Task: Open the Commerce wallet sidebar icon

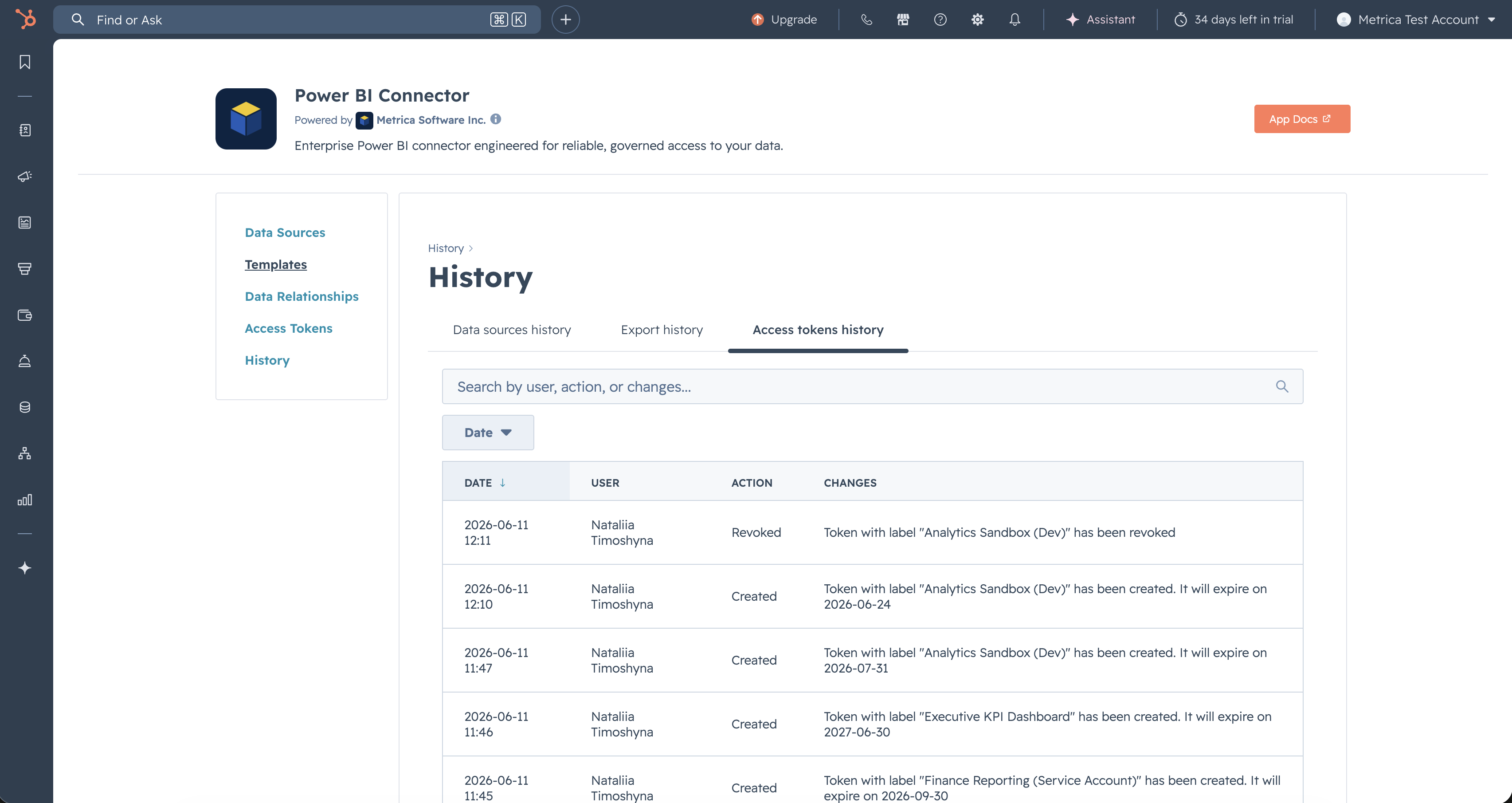Action: pos(25,315)
